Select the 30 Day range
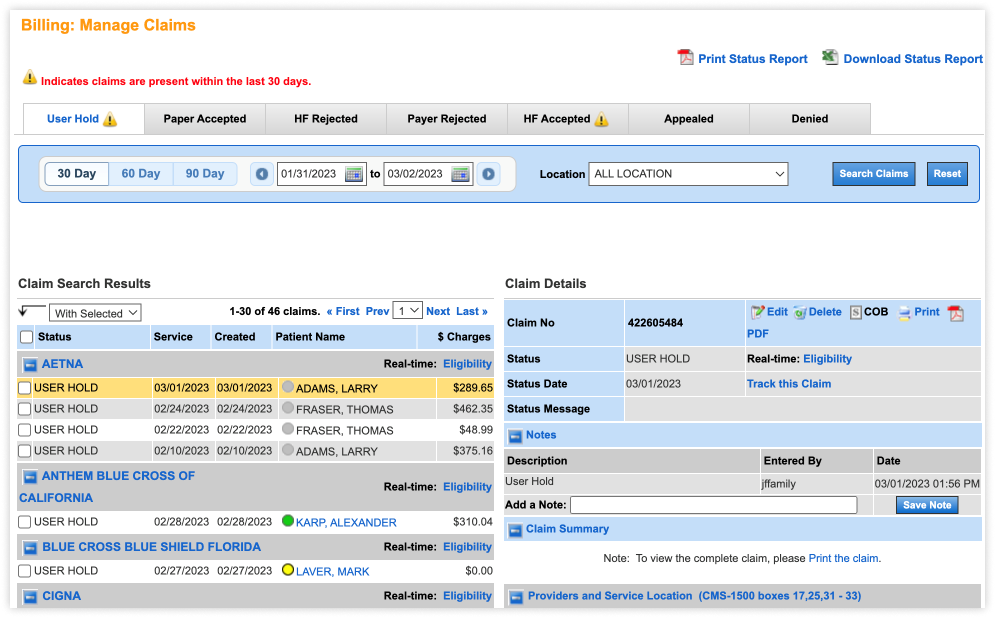 coord(77,174)
